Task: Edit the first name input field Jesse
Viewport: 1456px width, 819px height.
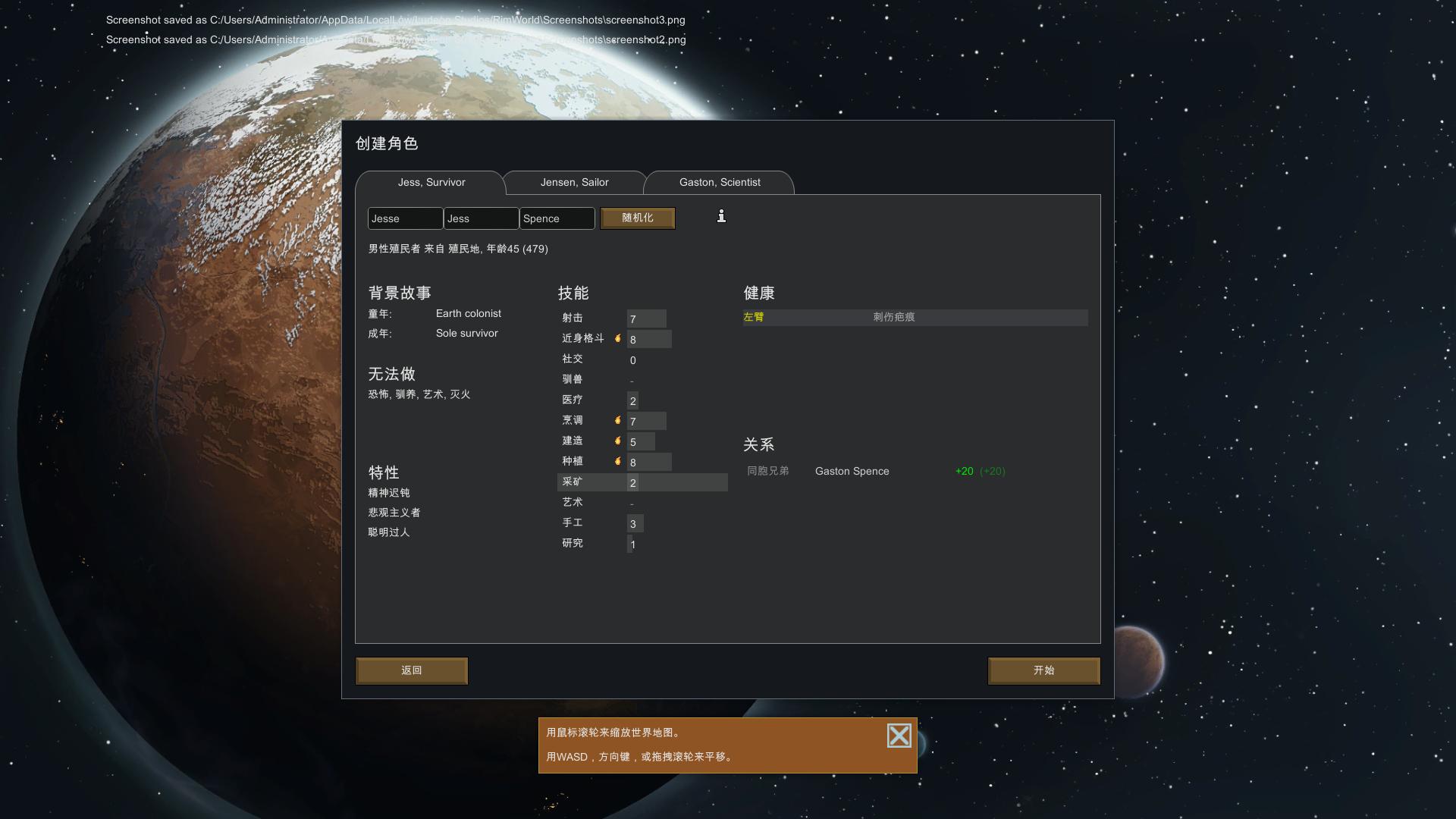Action: 405,217
